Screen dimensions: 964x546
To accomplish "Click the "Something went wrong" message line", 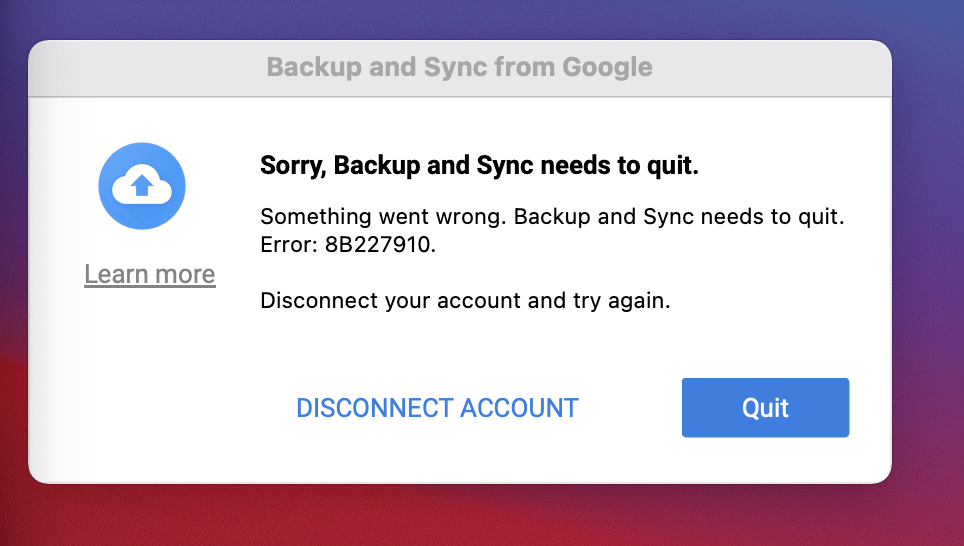I will click(552, 217).
